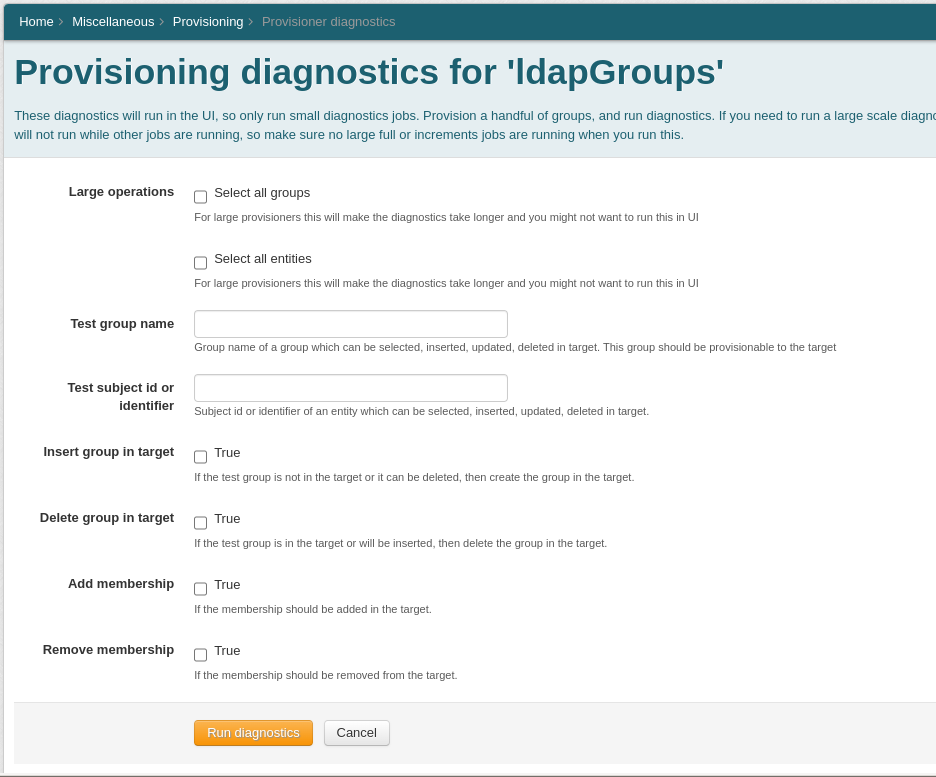
Task: Click the Home breadcrumb link
Action: click(x=36, y=21)
